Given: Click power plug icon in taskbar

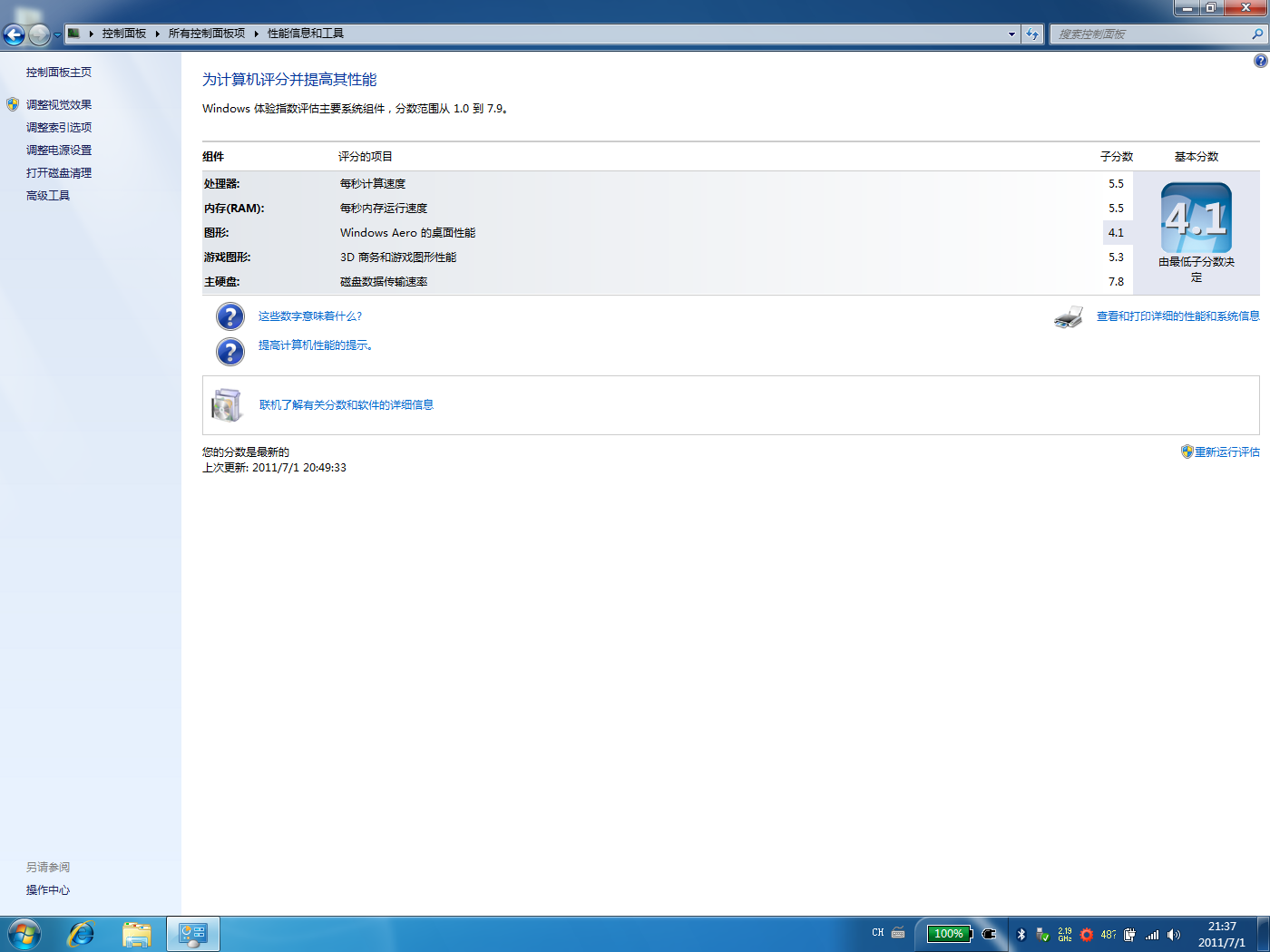Looking at the screenshot, I should [x=989, y=934].
